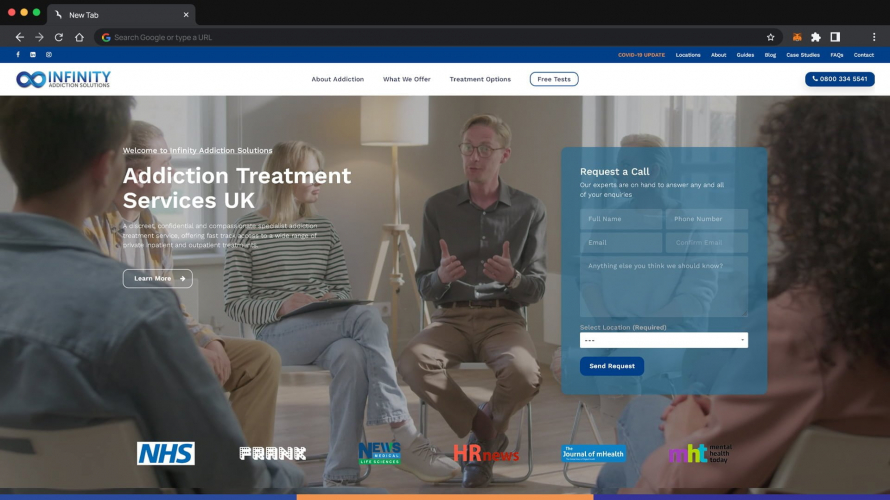This screenshot has width=890, height=500.
Task: Click the Phone Number field
Action: pyautogui.click(x=707, y=219)
